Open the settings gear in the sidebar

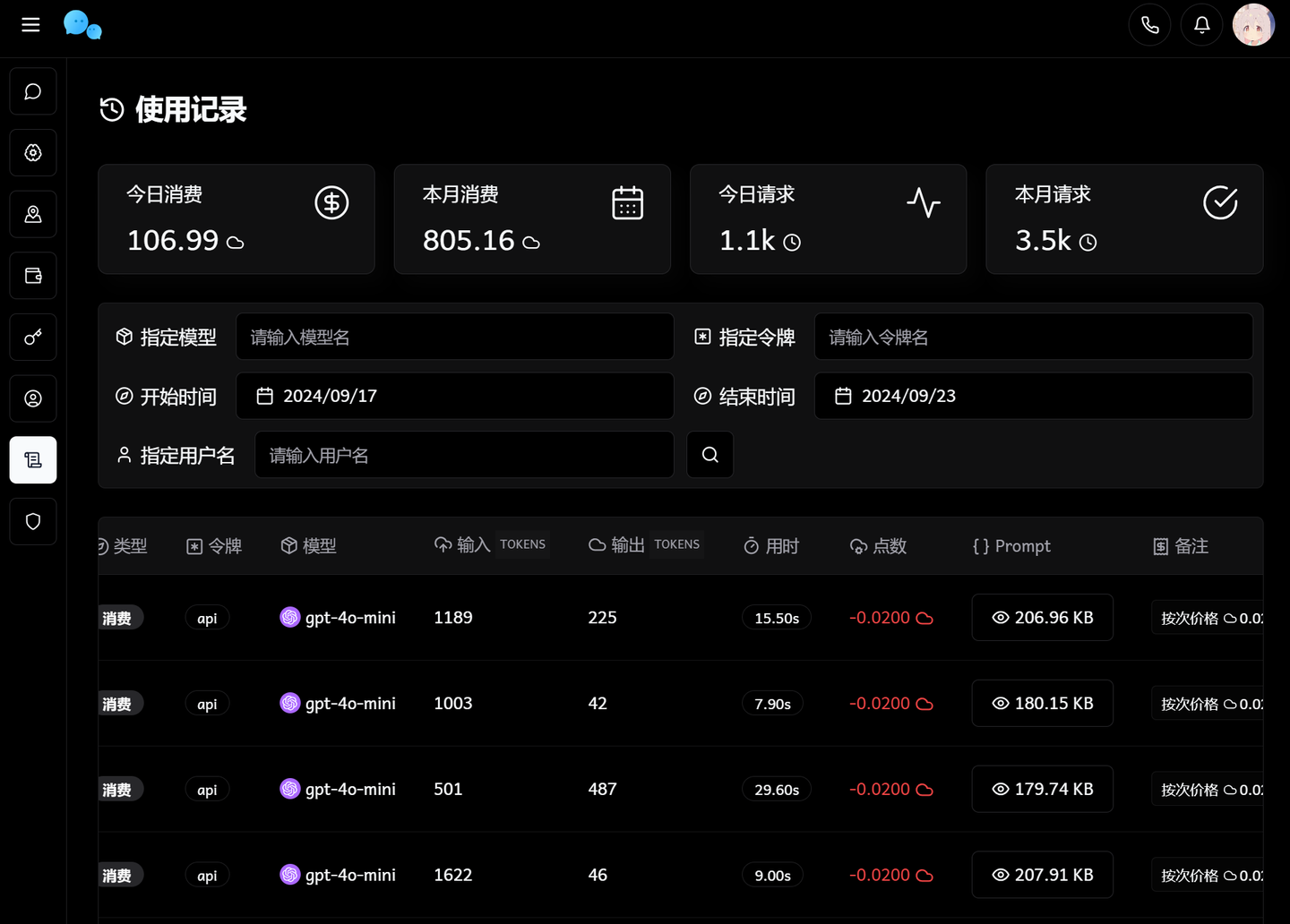pos(32,152)
